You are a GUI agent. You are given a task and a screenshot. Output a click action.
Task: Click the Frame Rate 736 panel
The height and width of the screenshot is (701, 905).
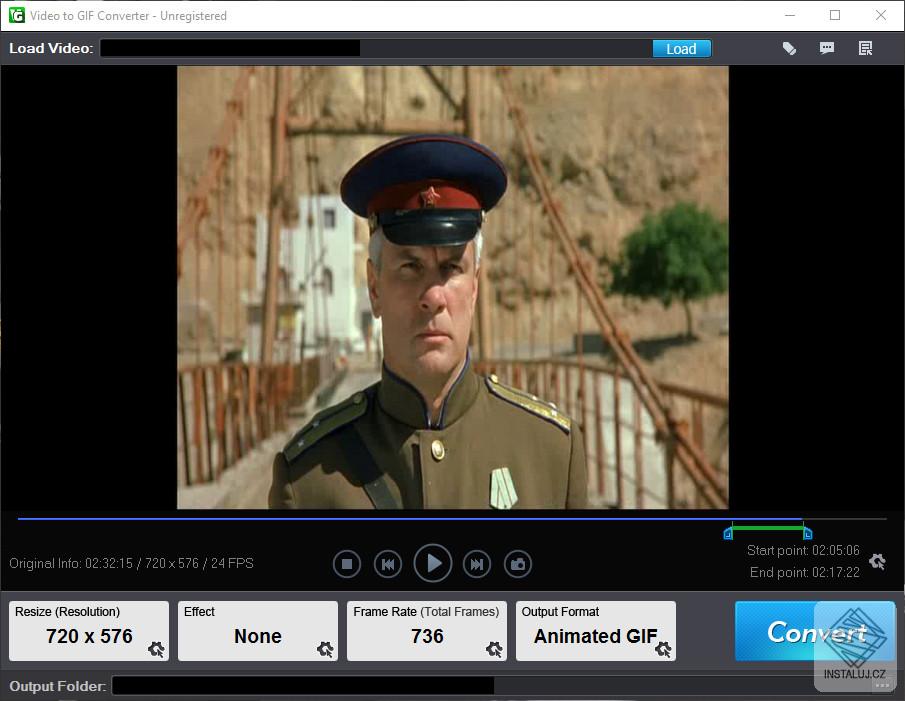point(427,631)
